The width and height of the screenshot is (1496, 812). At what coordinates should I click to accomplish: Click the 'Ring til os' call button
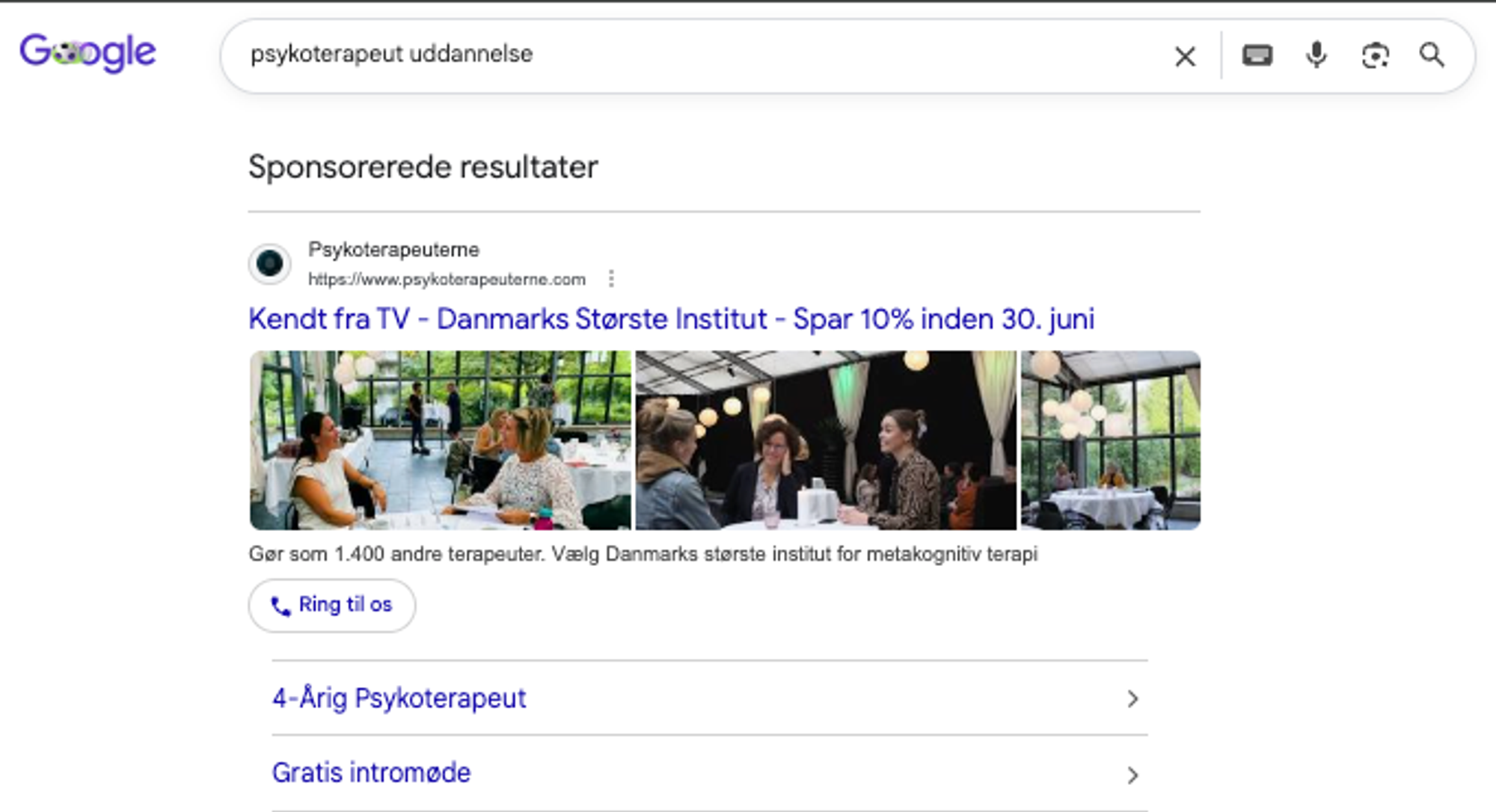pos(332,605)
